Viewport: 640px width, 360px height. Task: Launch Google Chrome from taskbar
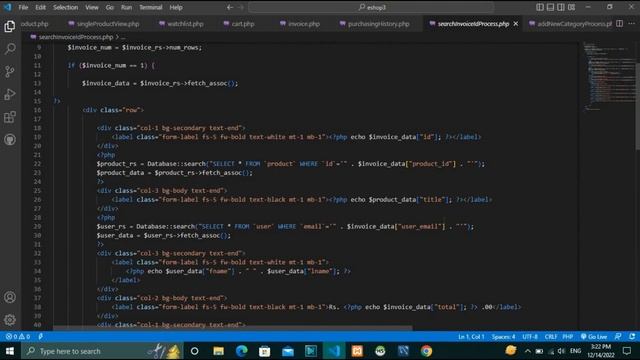pos(427,351)
